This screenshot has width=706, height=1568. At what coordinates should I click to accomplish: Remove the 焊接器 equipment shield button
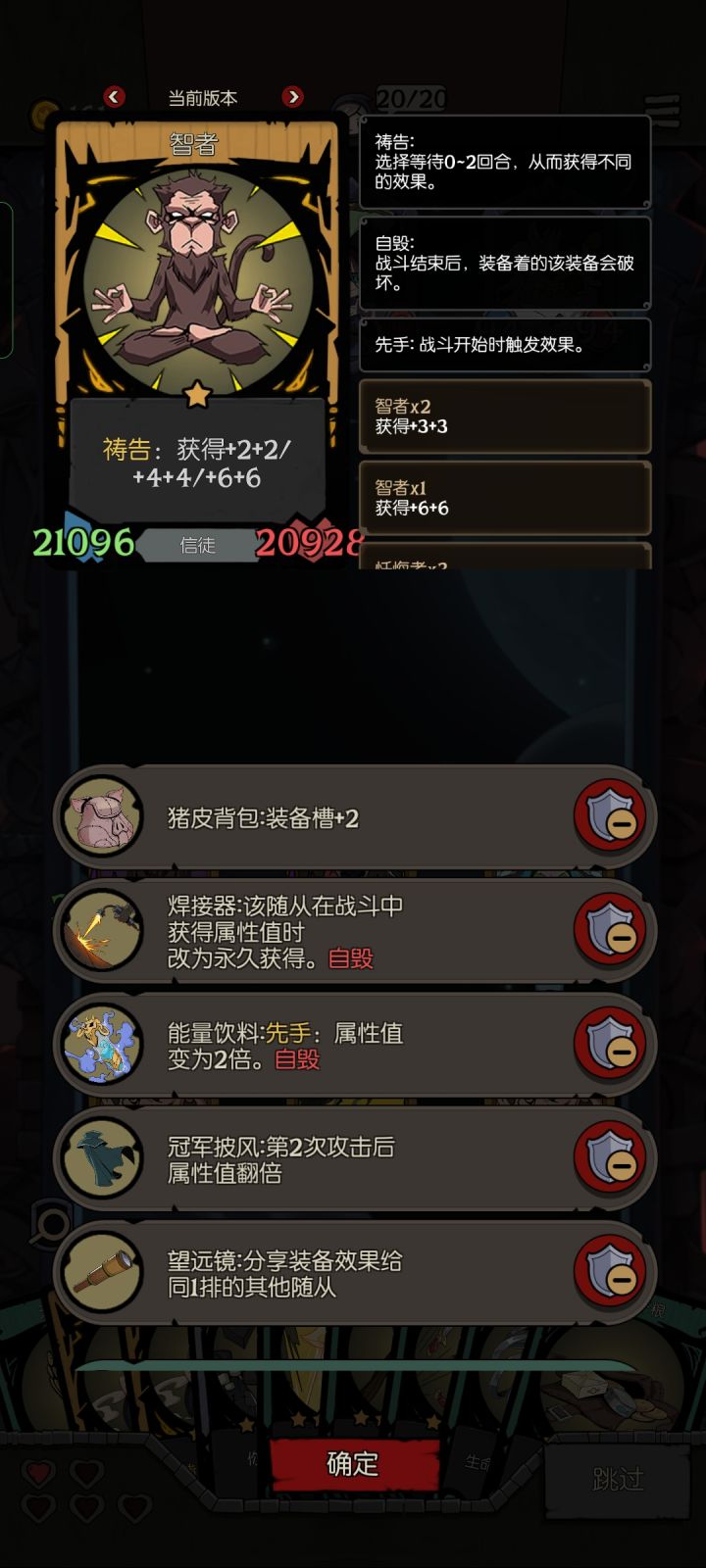611,930
